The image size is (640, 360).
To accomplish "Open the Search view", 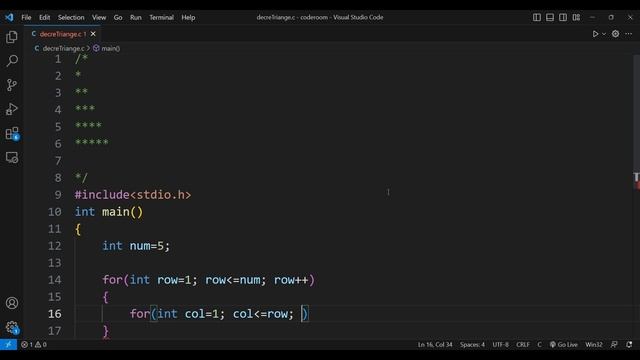I will click(x=12, y=61).
